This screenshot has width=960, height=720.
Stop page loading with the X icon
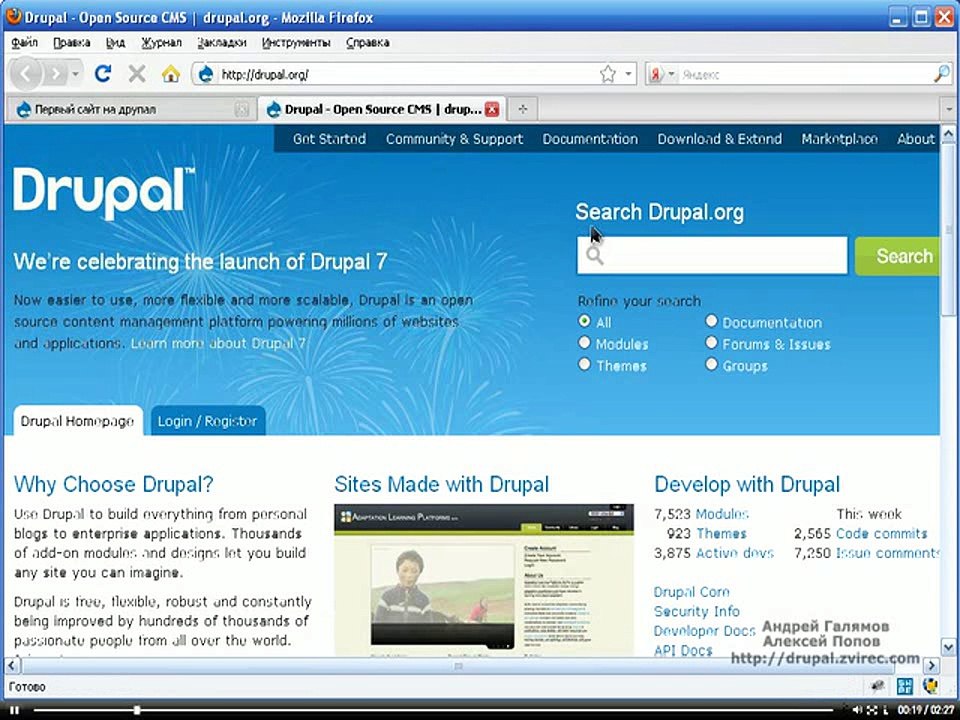point(137,74)
